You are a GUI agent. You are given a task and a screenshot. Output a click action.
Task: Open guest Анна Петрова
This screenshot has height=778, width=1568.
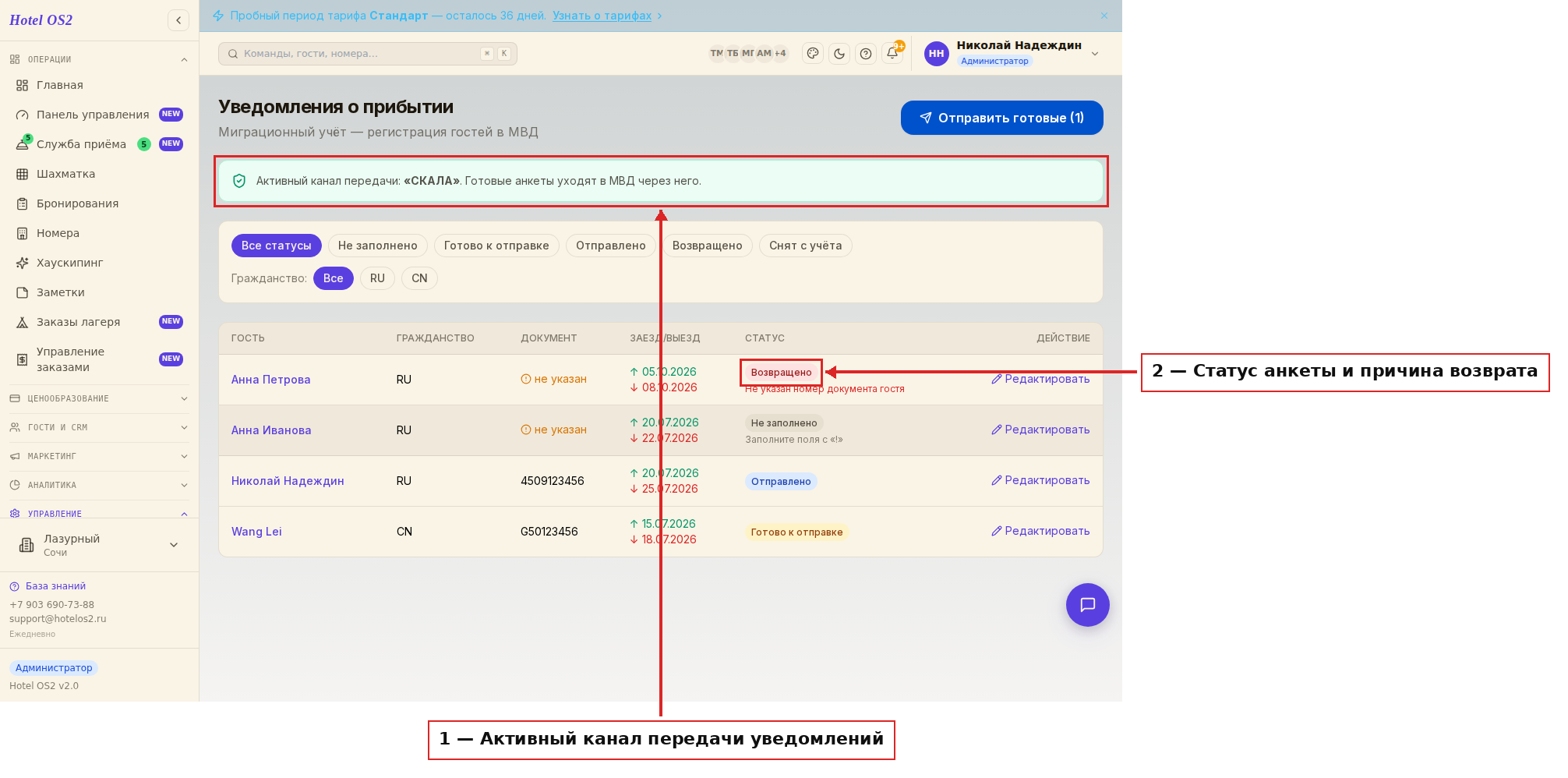click(x=270, y=380)
